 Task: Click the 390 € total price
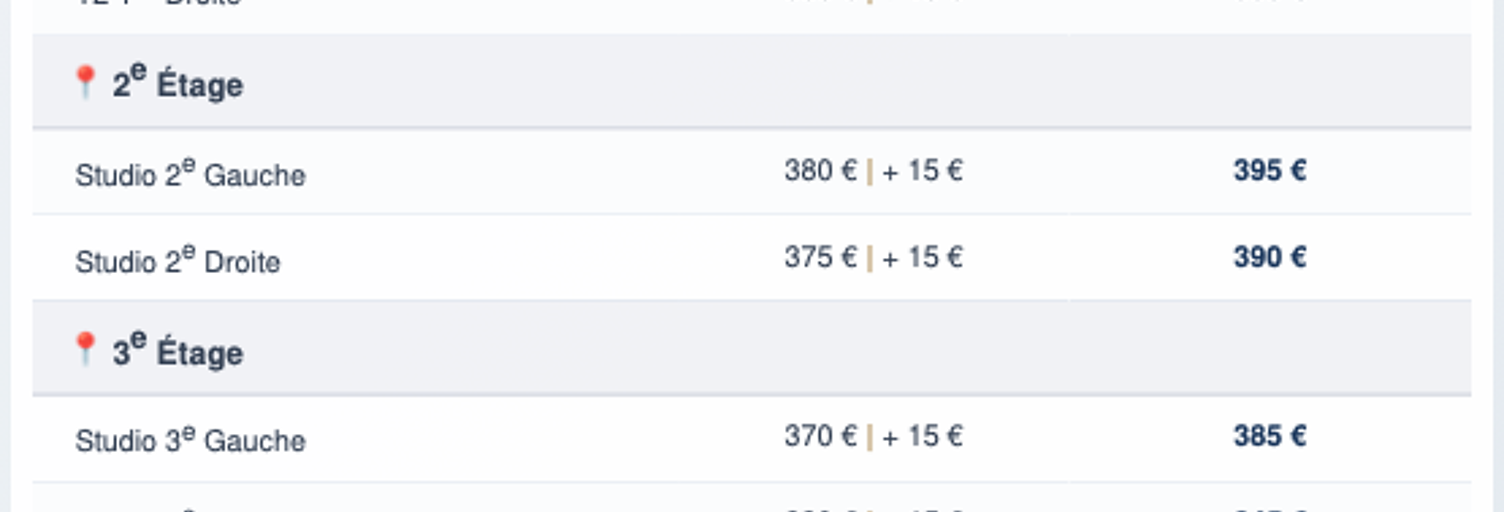(1270, 258)
